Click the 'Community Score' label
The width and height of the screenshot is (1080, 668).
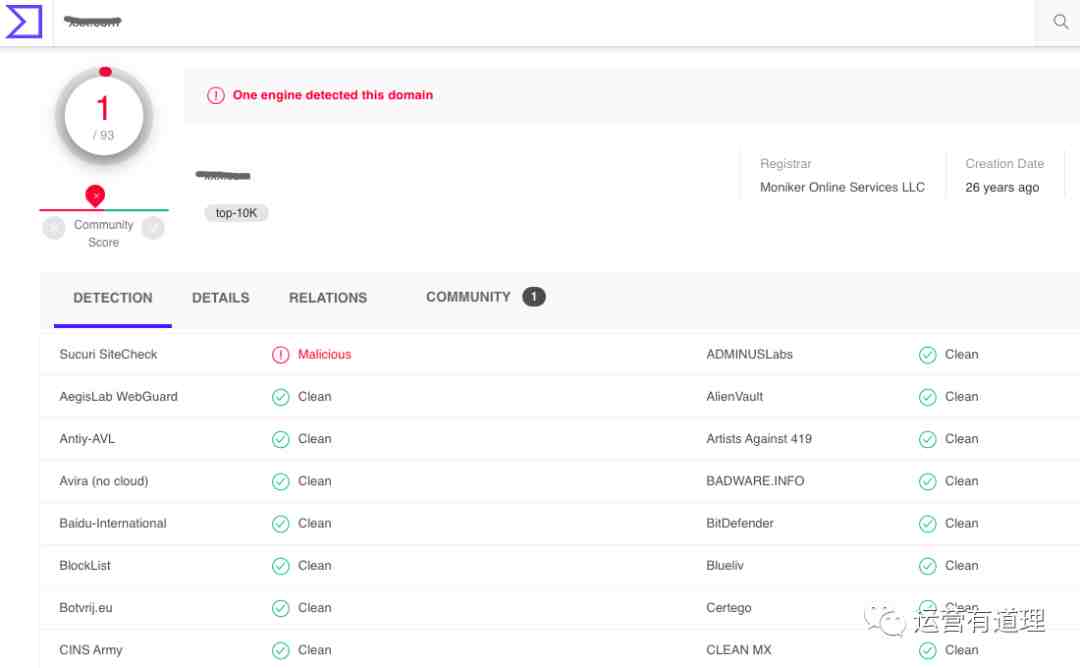click(x=103, y=233)
